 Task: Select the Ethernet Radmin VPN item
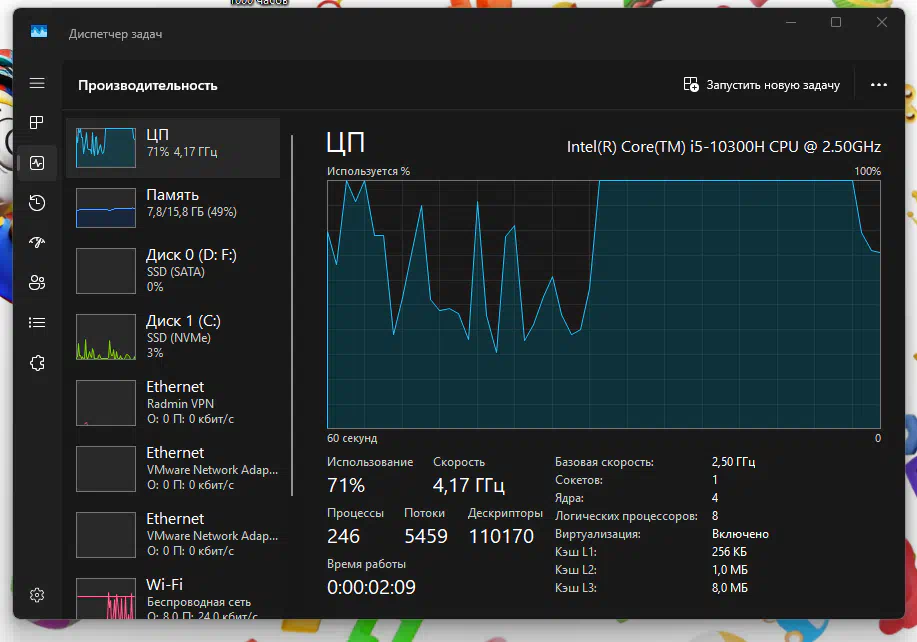[173, 403]
